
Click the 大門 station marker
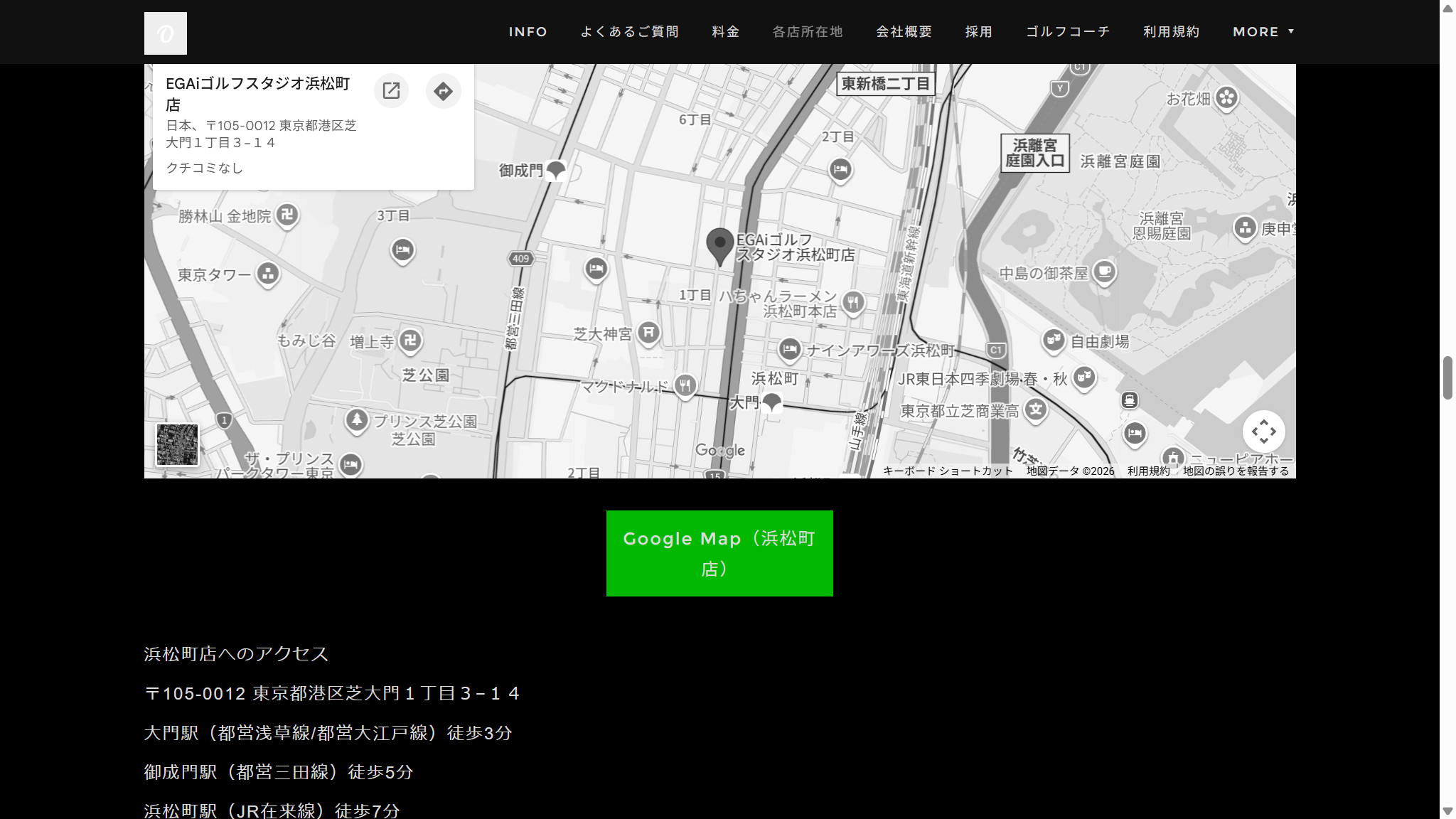771,403
